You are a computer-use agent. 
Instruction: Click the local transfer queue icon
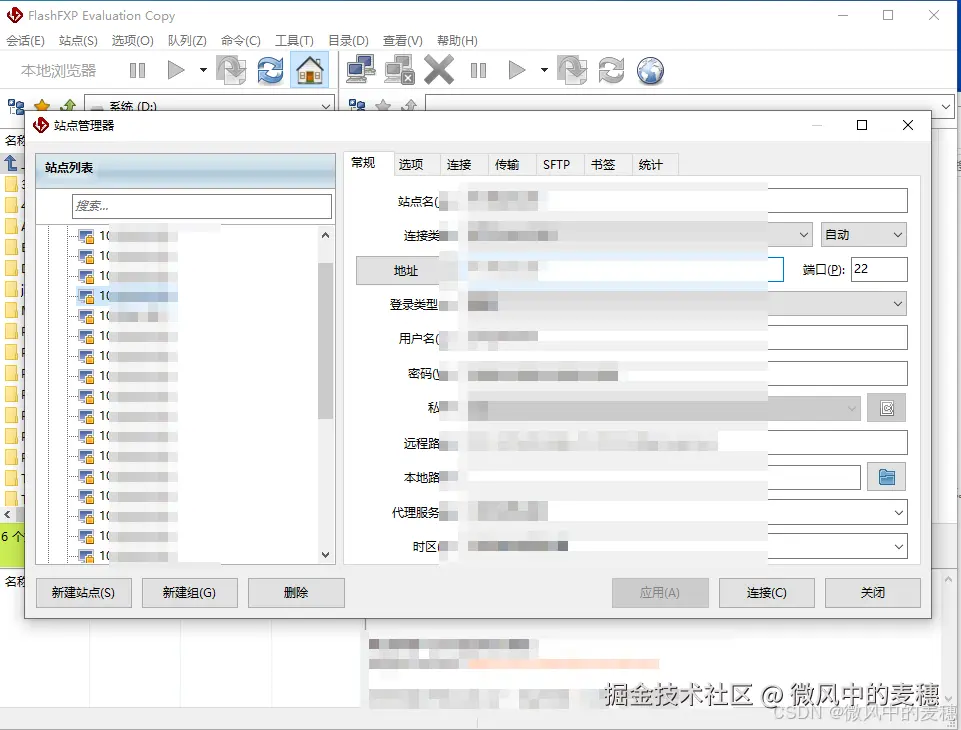pos(231,70)
